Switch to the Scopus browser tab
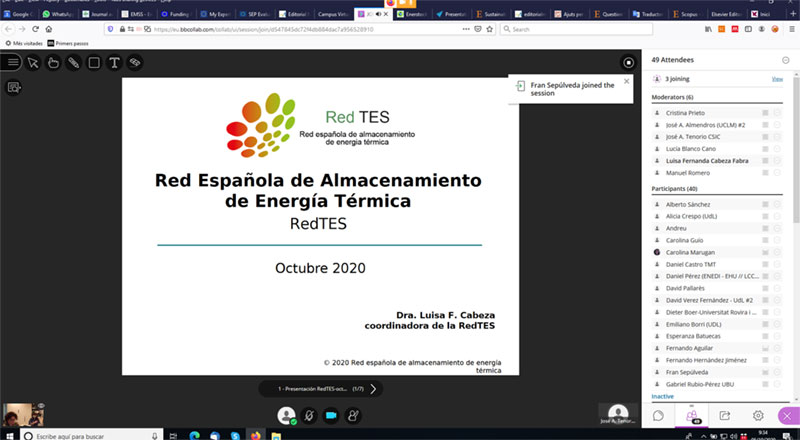Screen dimensions: 800x440 pos(685,14)
